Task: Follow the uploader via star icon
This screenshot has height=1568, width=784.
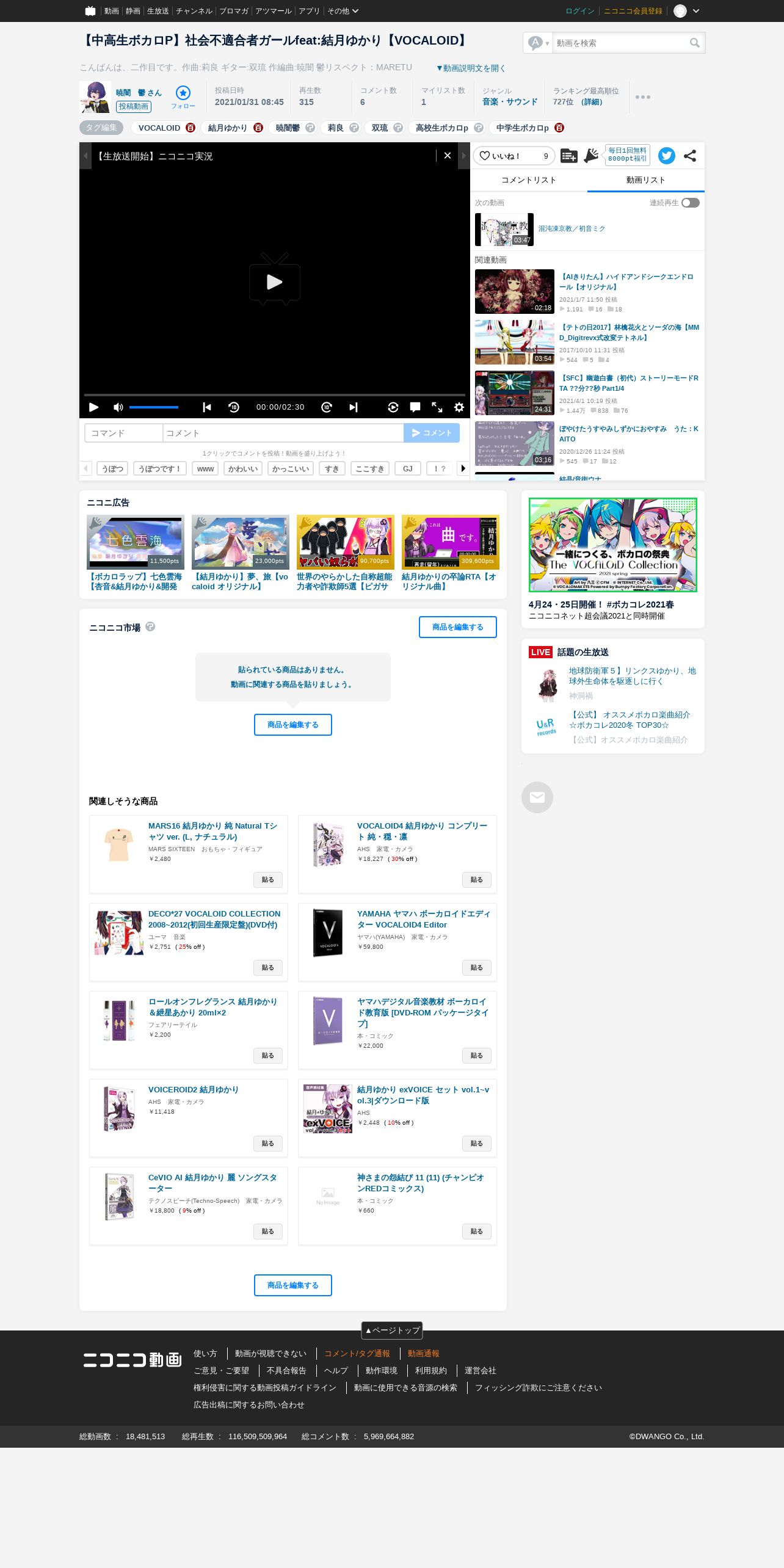Action: point(183,93)
